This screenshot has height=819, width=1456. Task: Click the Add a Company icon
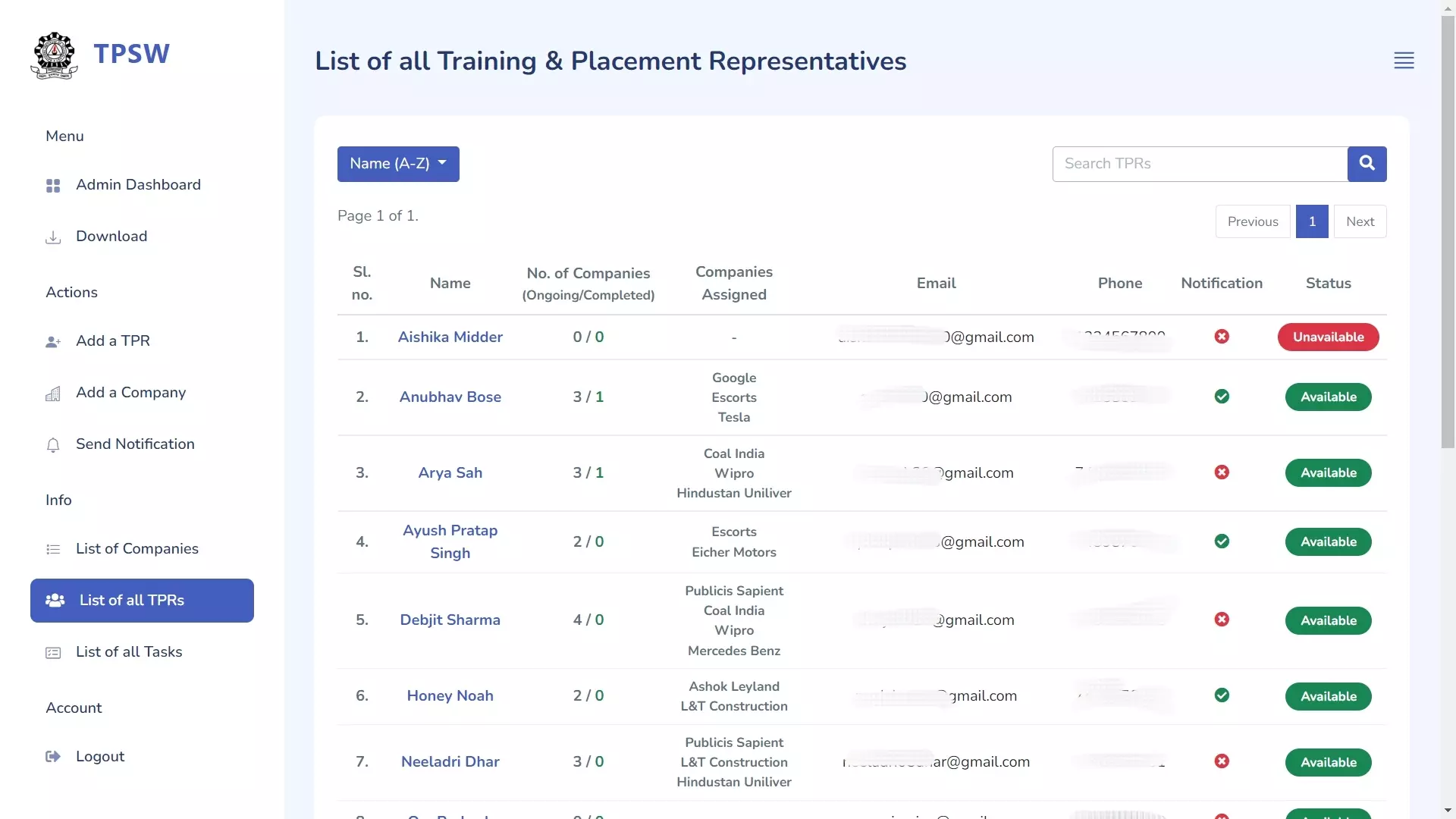click(53, 392)
